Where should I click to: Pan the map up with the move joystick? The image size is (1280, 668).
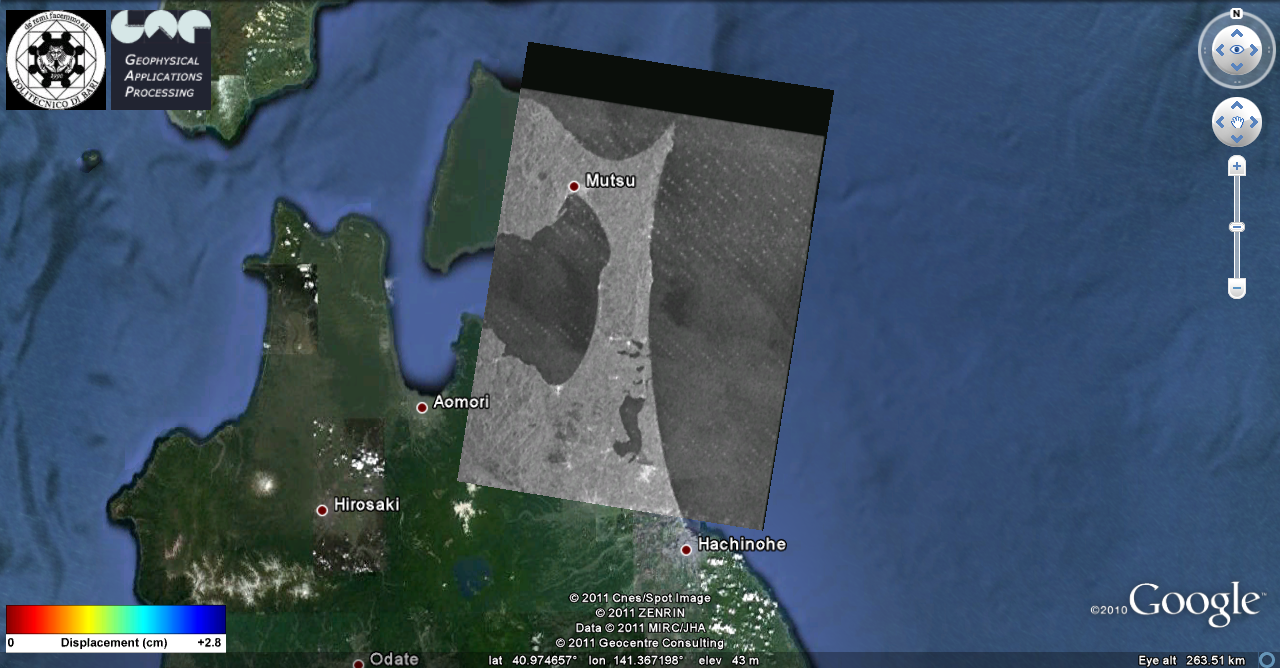(1237, 106)
